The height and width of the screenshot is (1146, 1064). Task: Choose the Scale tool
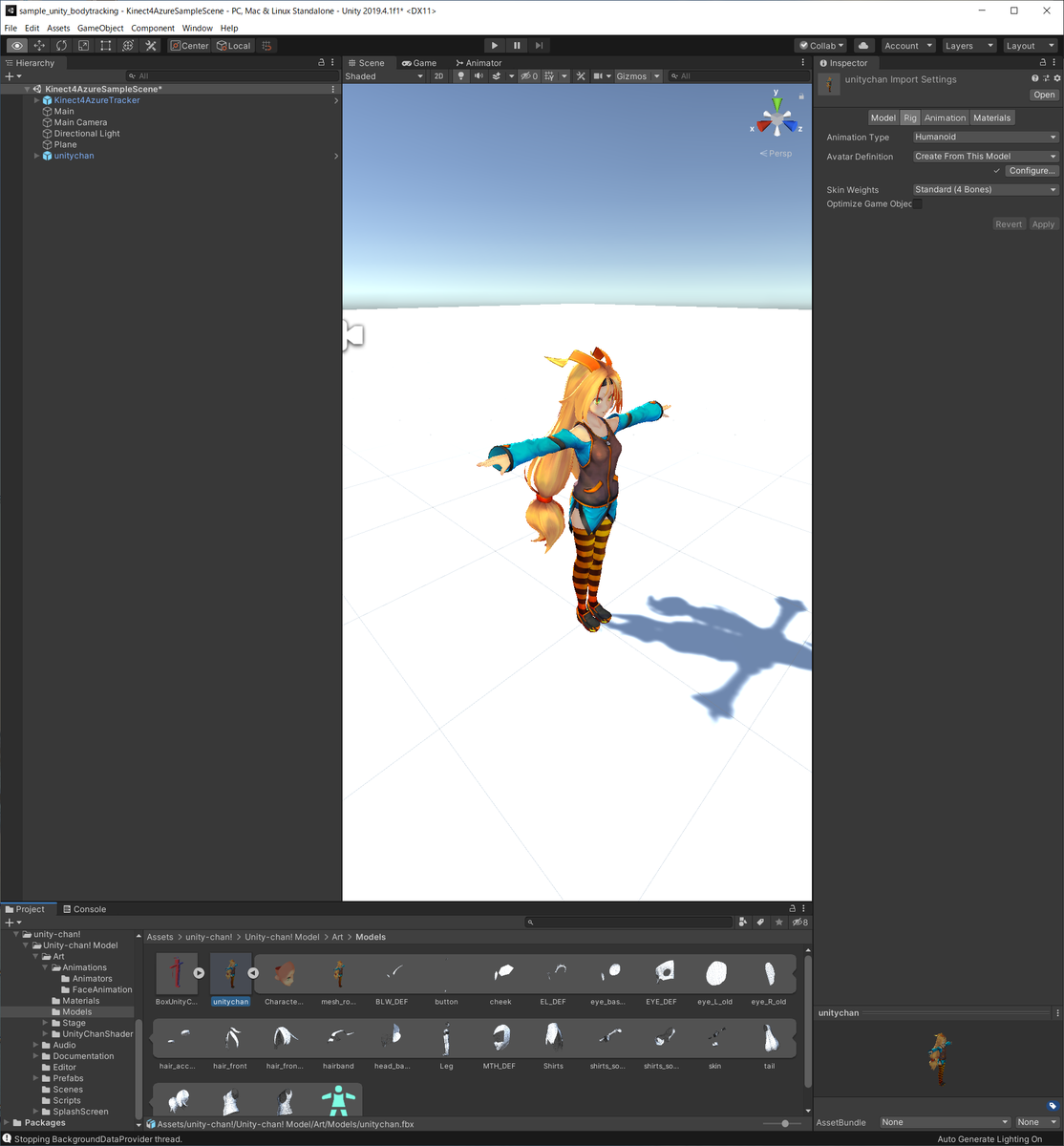pyautogui.click(x=83, y=45)
